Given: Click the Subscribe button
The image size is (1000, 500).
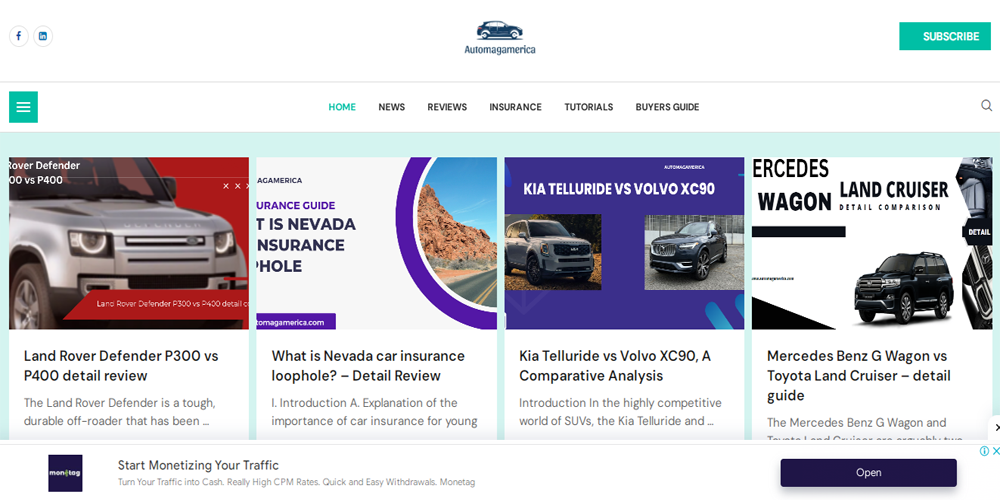Looking at the screenshot, I should (x=945, y=36).
